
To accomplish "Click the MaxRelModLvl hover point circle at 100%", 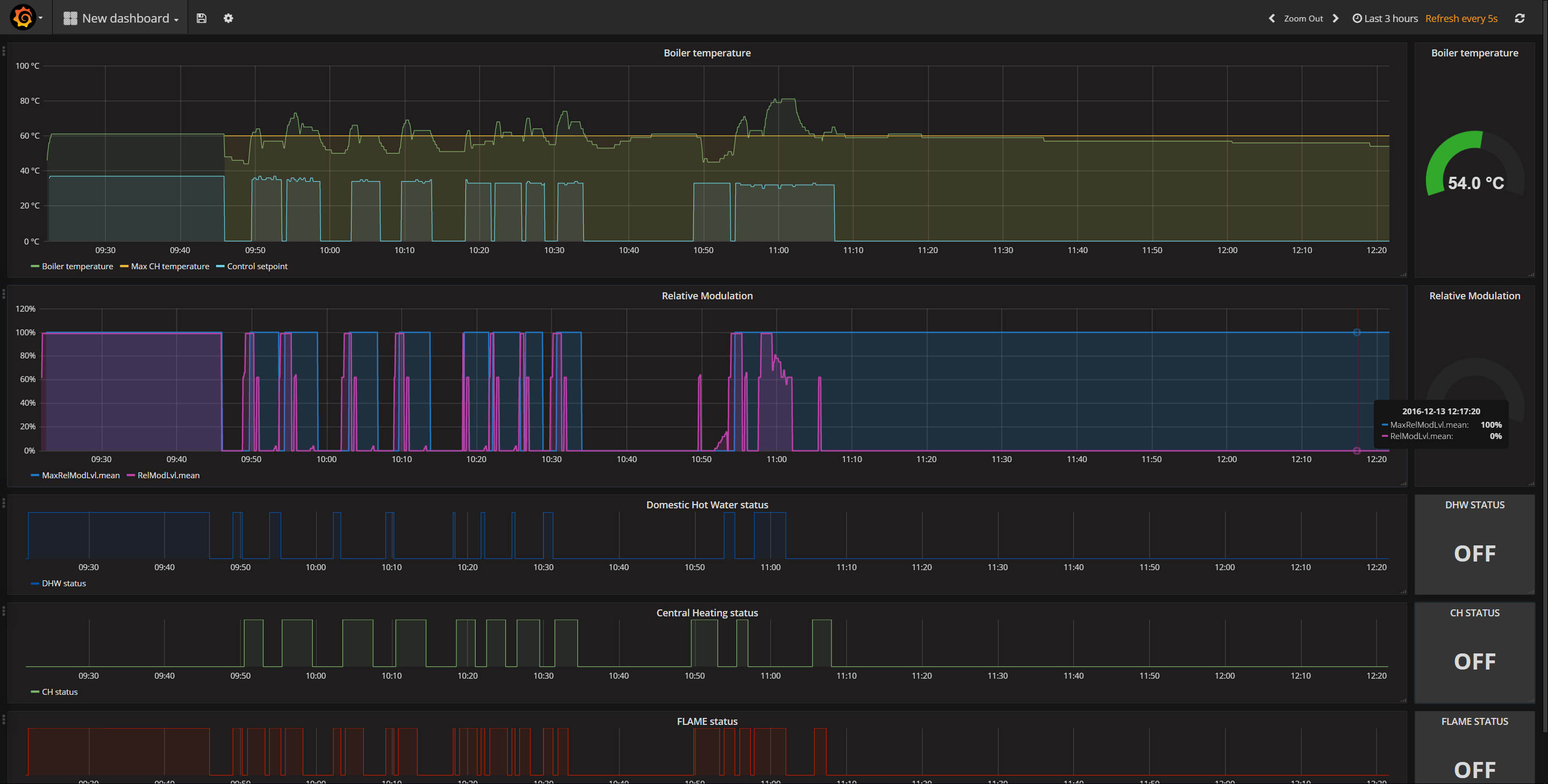I will coord(1357,332).
